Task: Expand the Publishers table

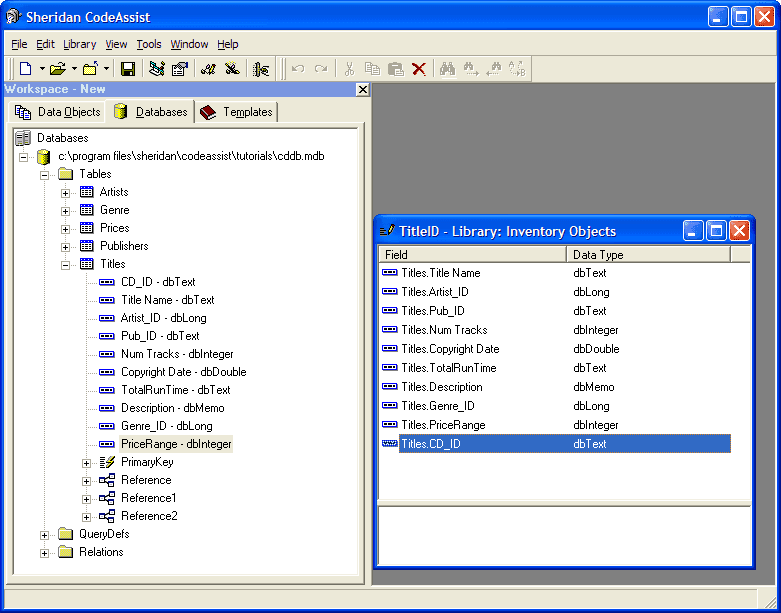Action: pyautogui.click(x=65, y=247)
